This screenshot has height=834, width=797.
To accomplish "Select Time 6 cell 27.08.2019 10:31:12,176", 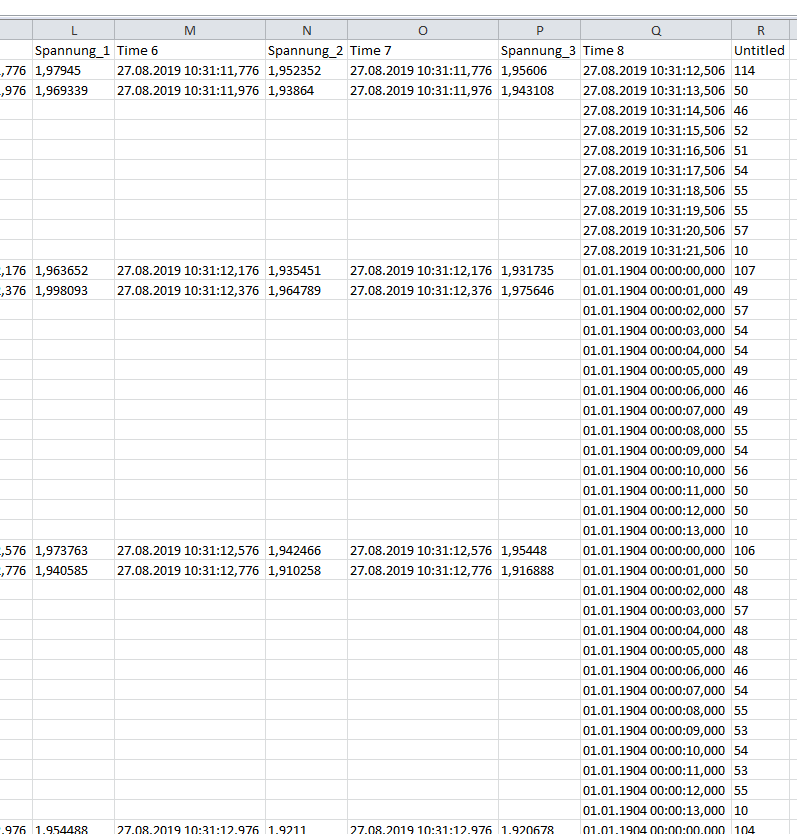I will pyautogui.click(x=190, y=270).
